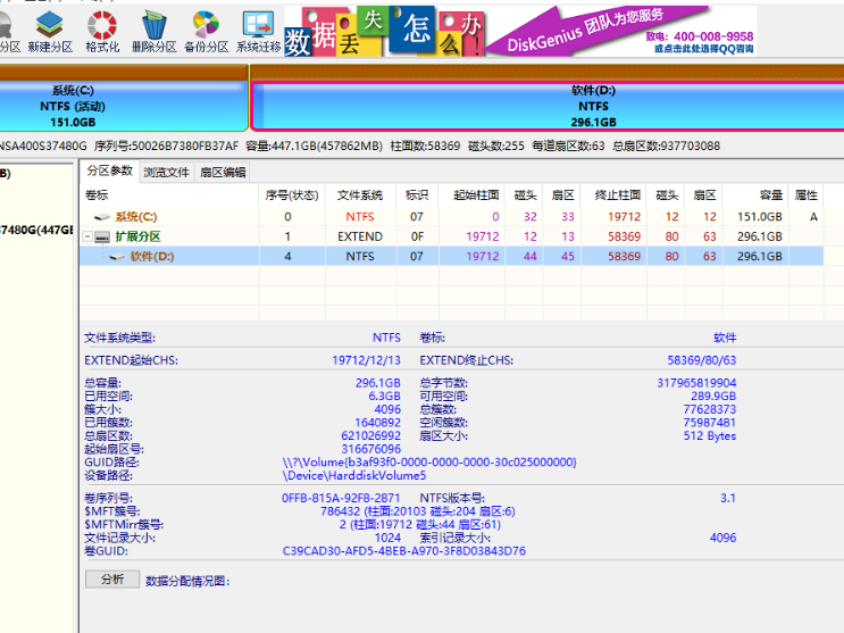Click the 151.0GB capacity cell
Viewport: 844px width, 633px height.
tap(759, 216)
